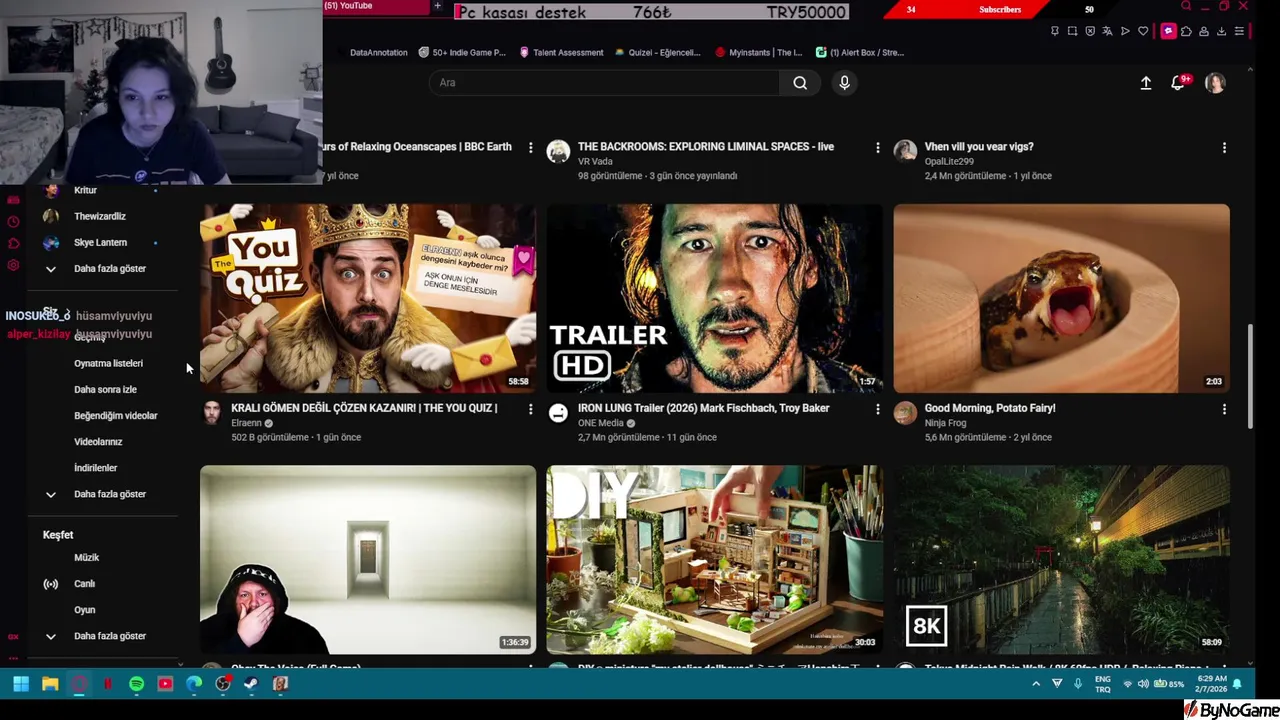The width and height of the screenshot is (1280, 720).
Task: Click the page vertical scrollbar
Action: 1250,378
